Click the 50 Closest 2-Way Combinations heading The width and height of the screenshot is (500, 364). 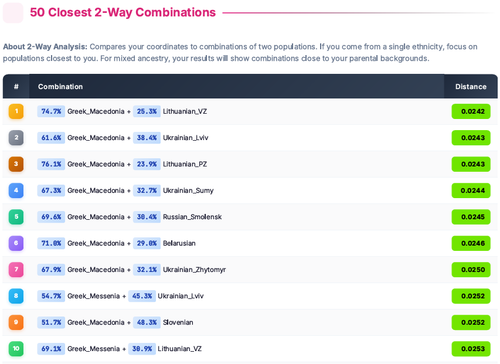123,12
